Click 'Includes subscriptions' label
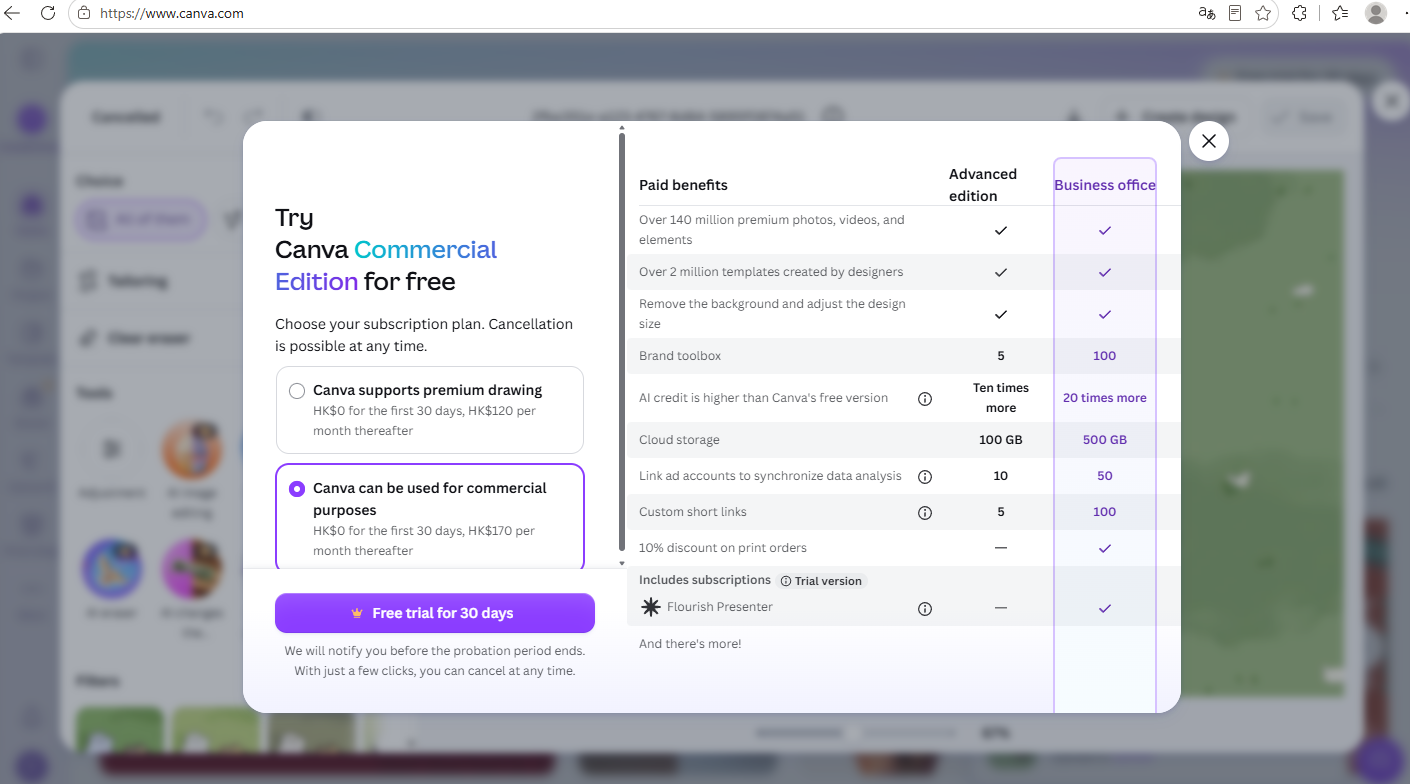 (x=705, y=580)
